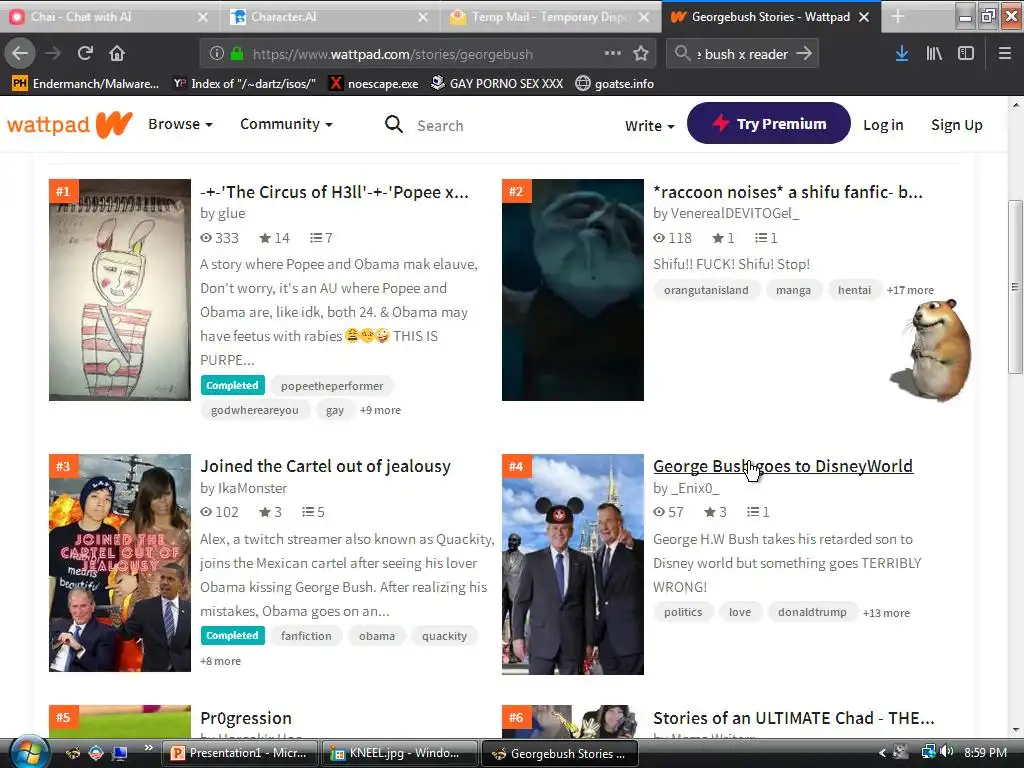Submit the search bar go arrow
The width and height of the screenshot is (1024, 768).
click(804, 54)
